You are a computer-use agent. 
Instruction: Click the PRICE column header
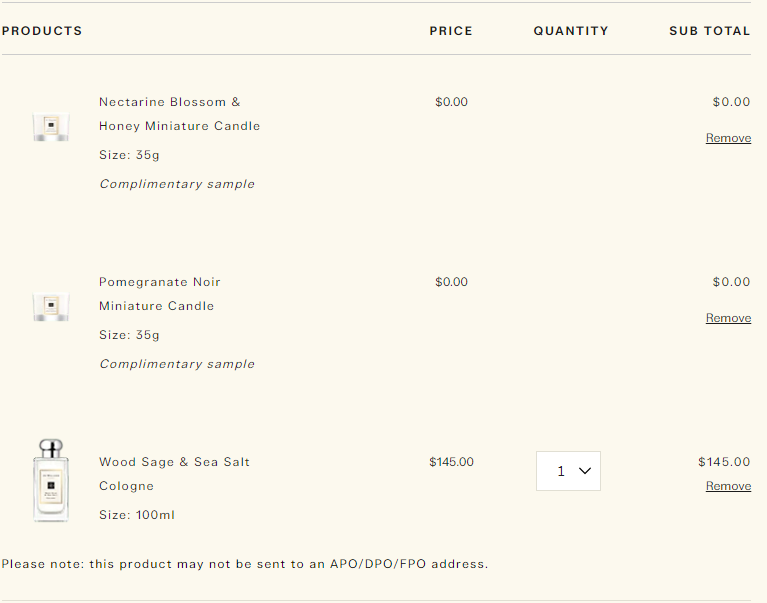(x=451, y=31)
